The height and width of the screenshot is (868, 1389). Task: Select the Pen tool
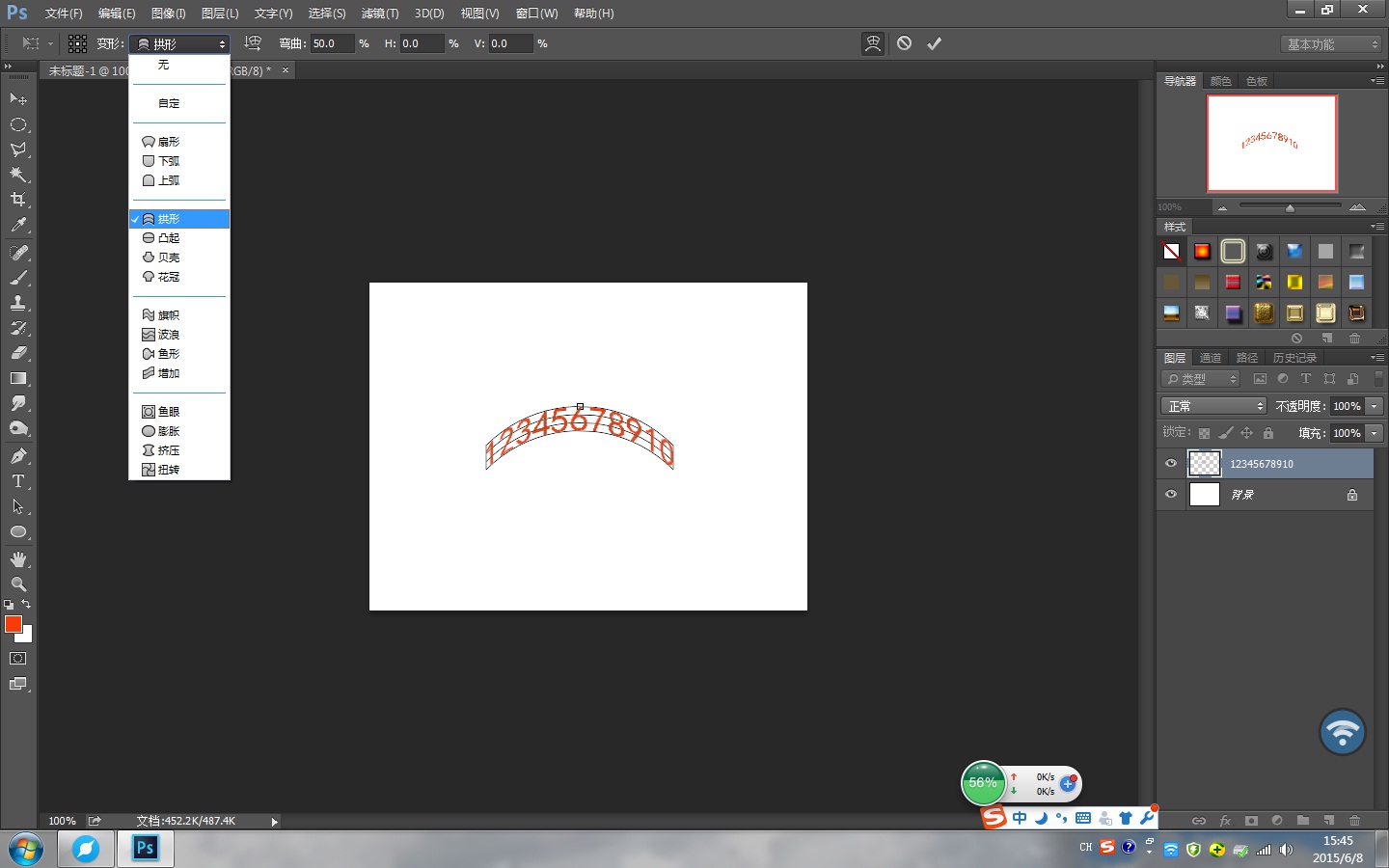point(18,456)
